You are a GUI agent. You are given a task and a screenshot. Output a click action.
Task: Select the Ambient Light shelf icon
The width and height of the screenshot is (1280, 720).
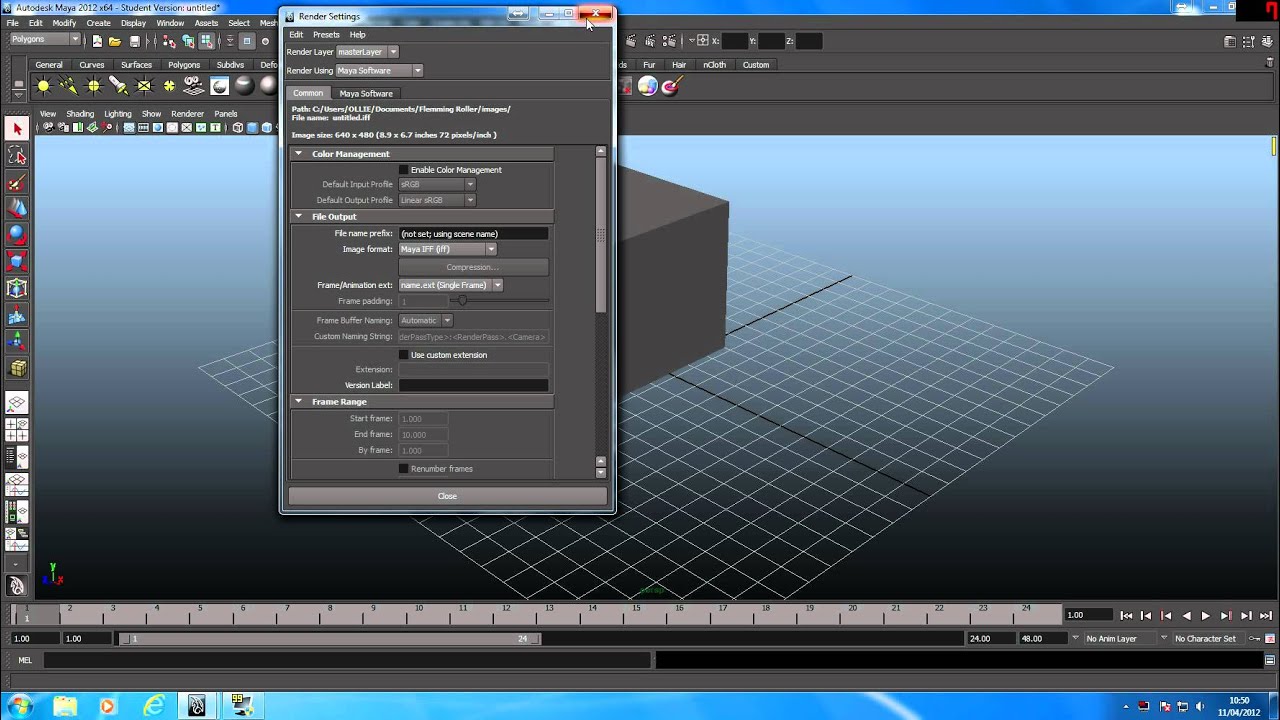[x=44, y=86]
